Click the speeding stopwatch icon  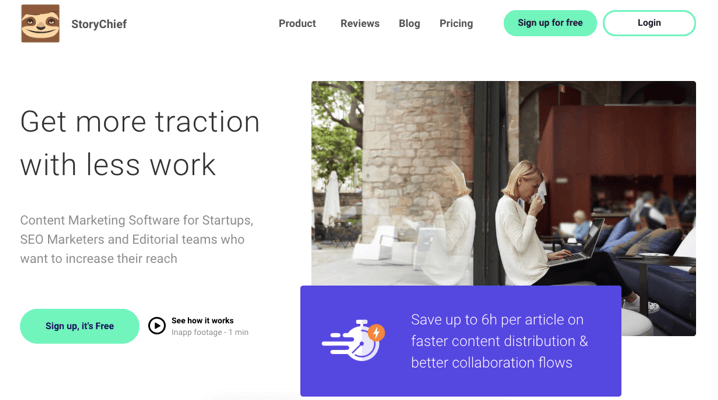click(x=353, y=341)
